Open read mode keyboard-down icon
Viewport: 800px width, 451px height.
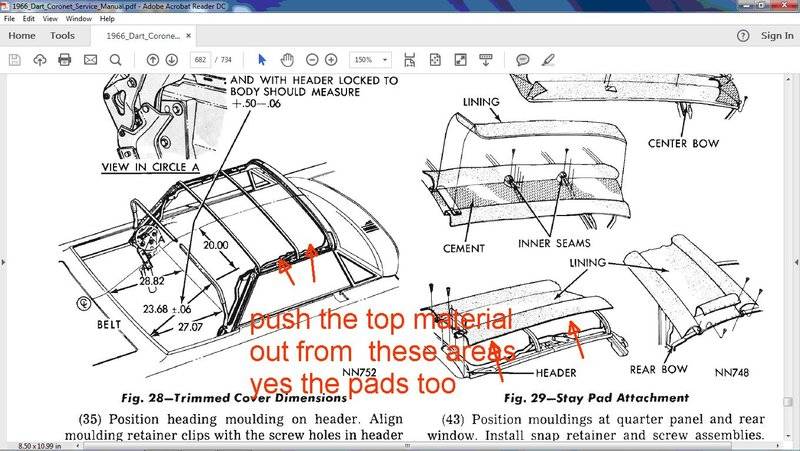click(486, 60)
